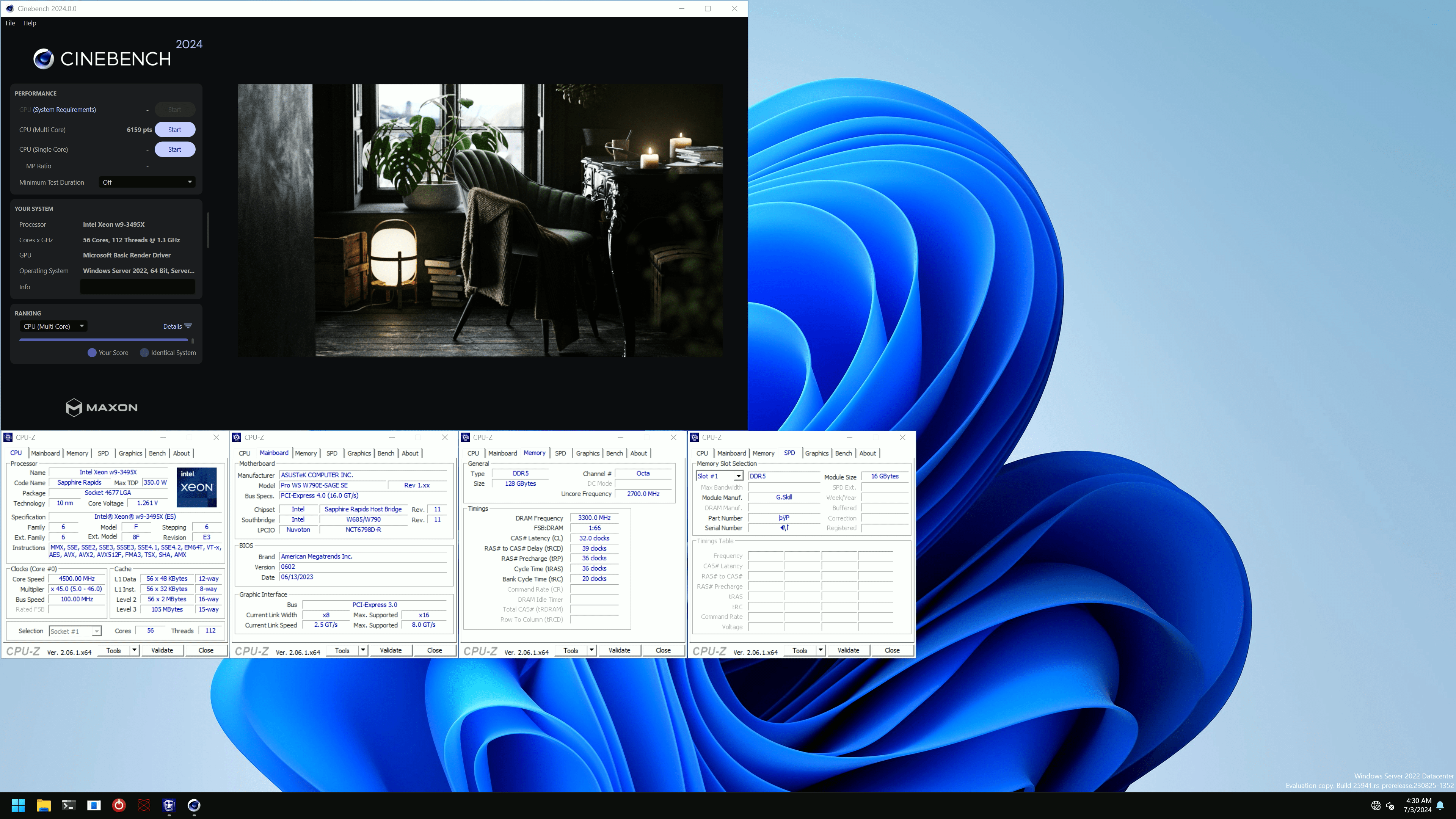Open the red atom-shaped app in taskbar
The image size is (1456, 819).
pyautogui.click(x=144, y=805)
